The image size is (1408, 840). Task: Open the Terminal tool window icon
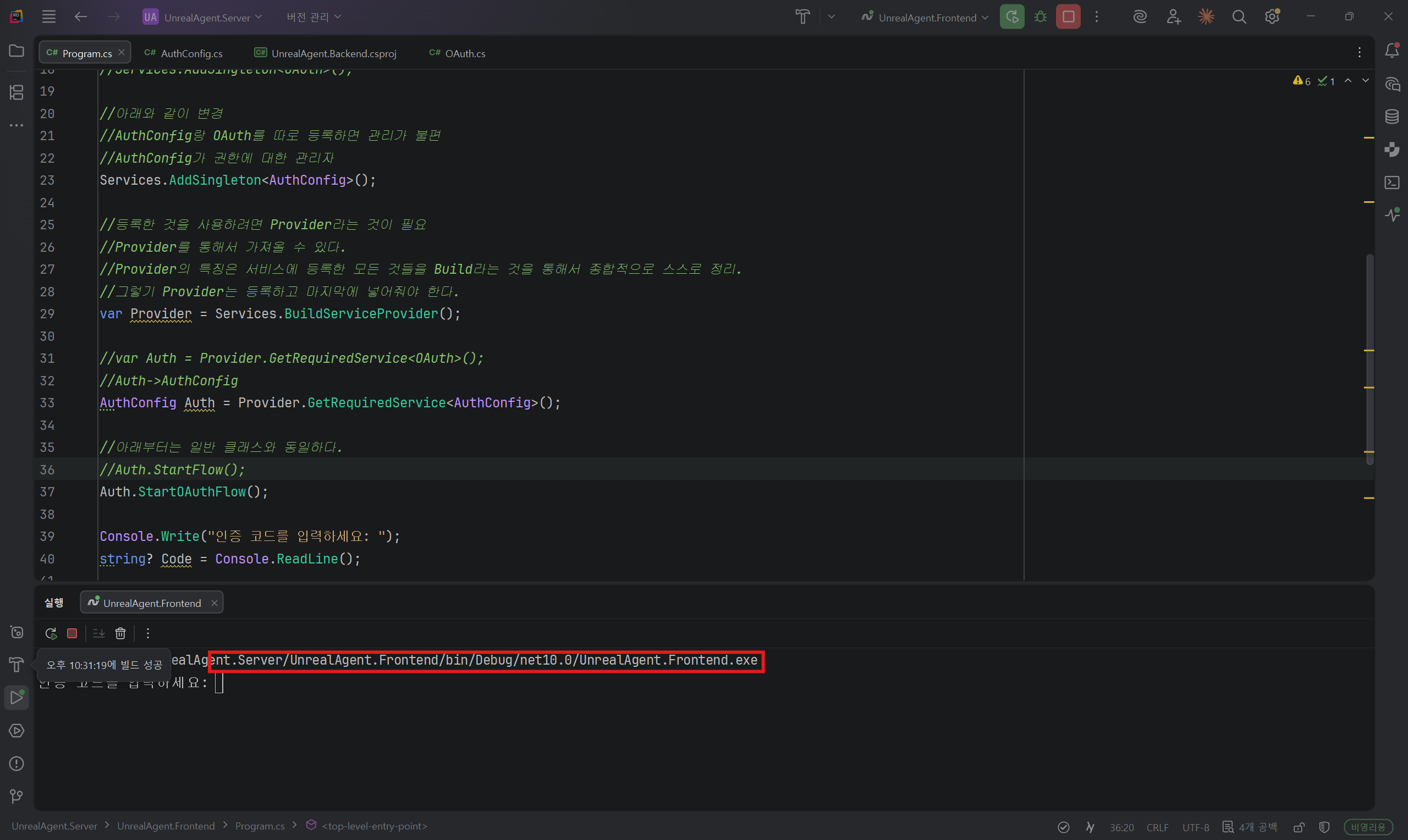pos(1391,183)
